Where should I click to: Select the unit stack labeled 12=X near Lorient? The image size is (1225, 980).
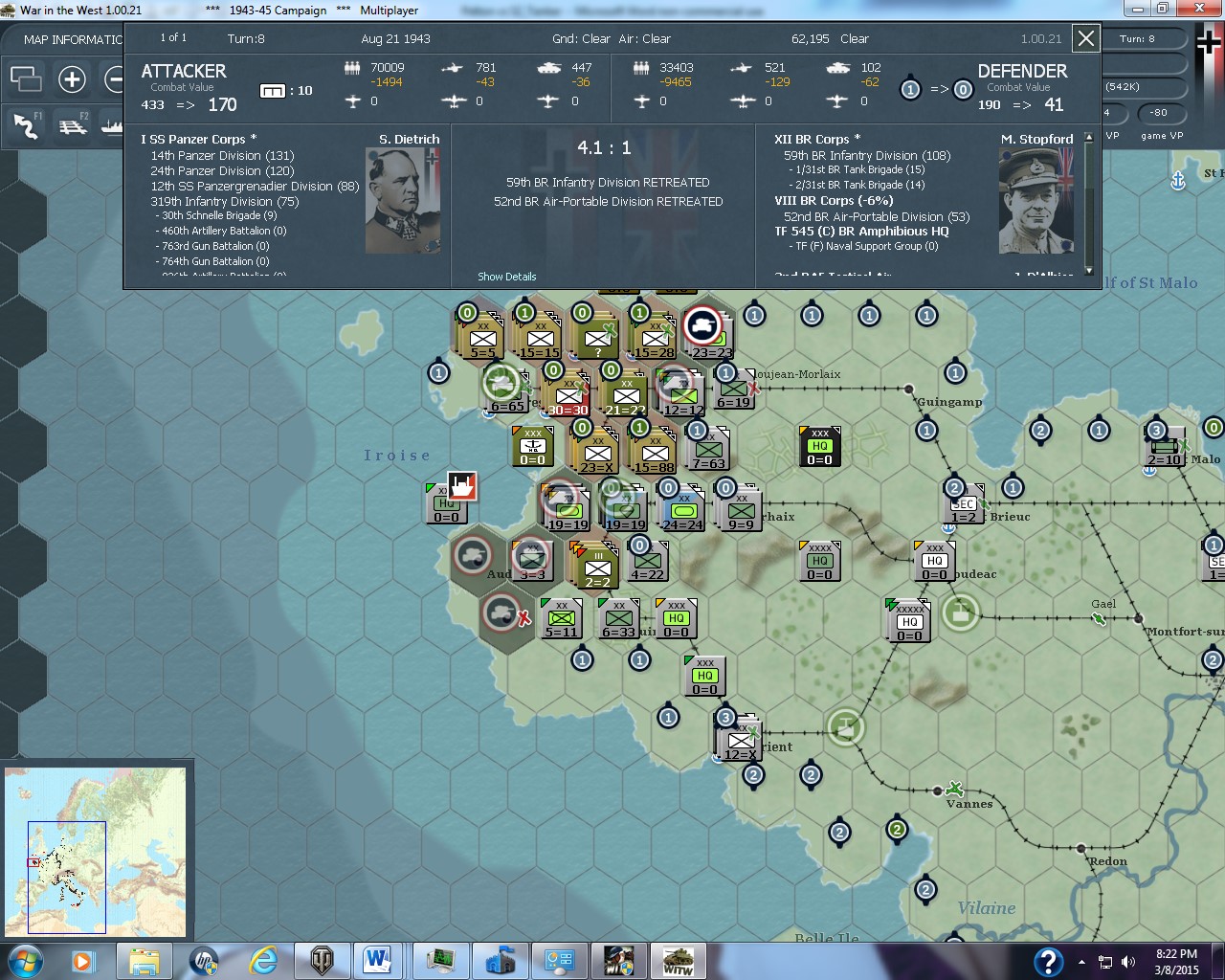[x=740, y=740]
